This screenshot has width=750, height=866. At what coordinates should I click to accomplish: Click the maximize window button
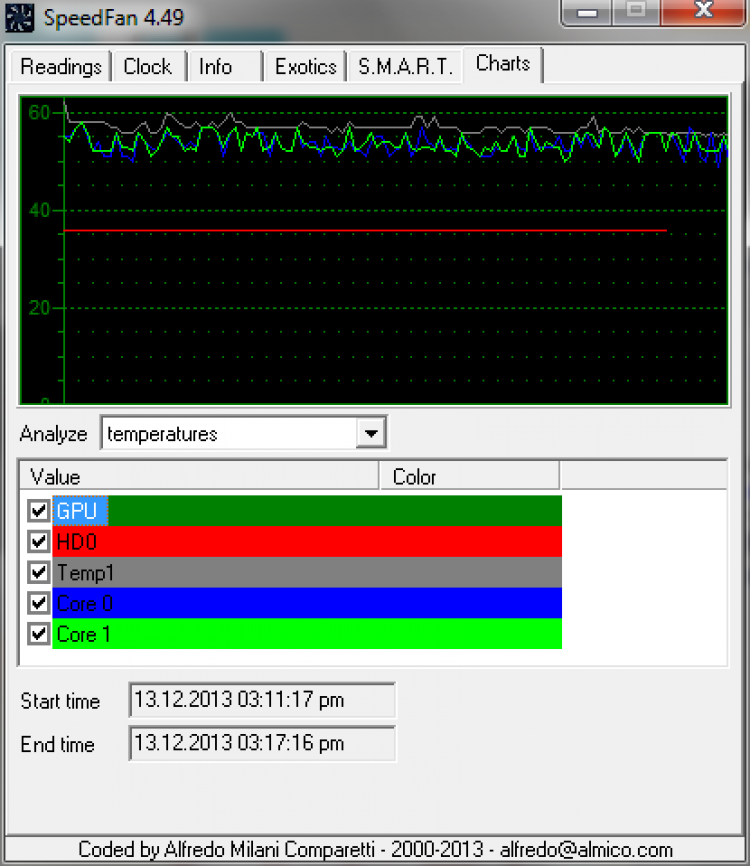(636, 11)
